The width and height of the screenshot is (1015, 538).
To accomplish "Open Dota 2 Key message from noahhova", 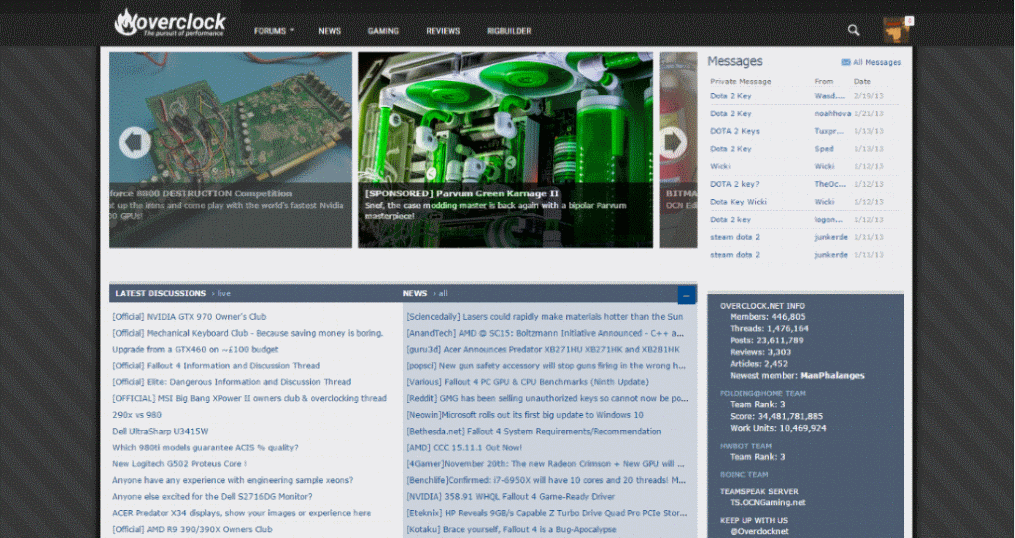I will click(730, 113).
